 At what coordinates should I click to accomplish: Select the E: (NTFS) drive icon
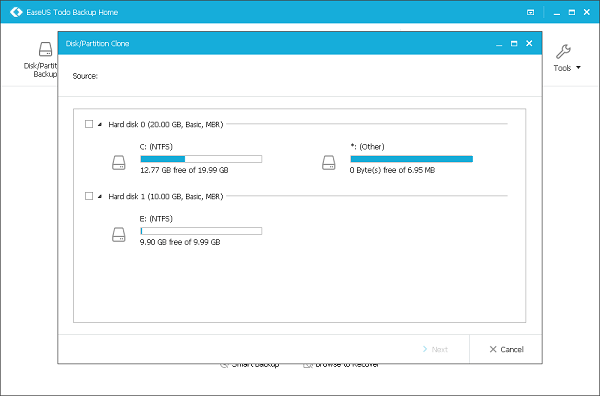coord(119,235)
